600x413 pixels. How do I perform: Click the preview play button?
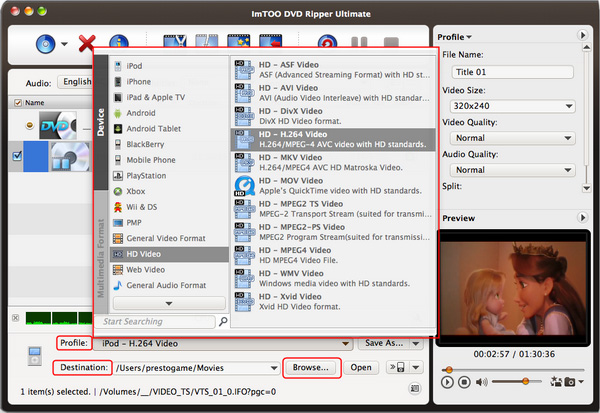(447, 382)
